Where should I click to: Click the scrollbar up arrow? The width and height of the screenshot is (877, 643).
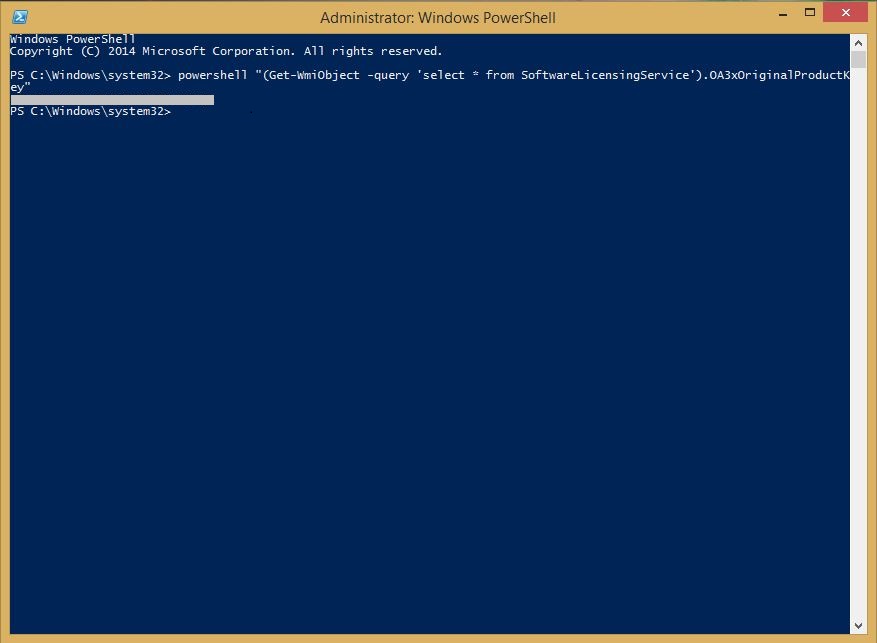pos(859,42)
